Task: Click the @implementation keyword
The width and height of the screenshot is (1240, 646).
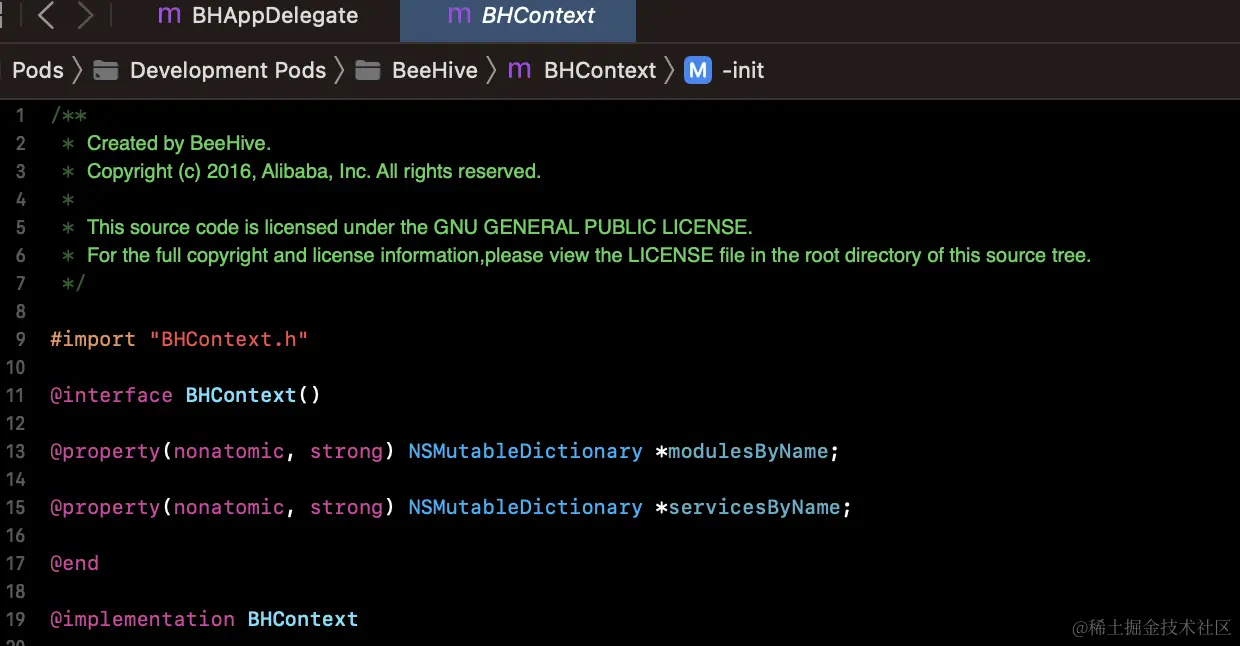Action: click(x=143, y=619)
